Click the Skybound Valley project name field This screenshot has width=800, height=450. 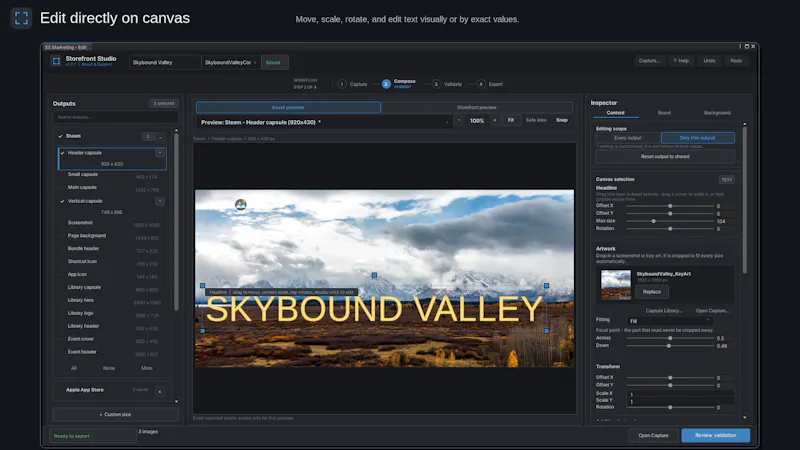point(165,62)
